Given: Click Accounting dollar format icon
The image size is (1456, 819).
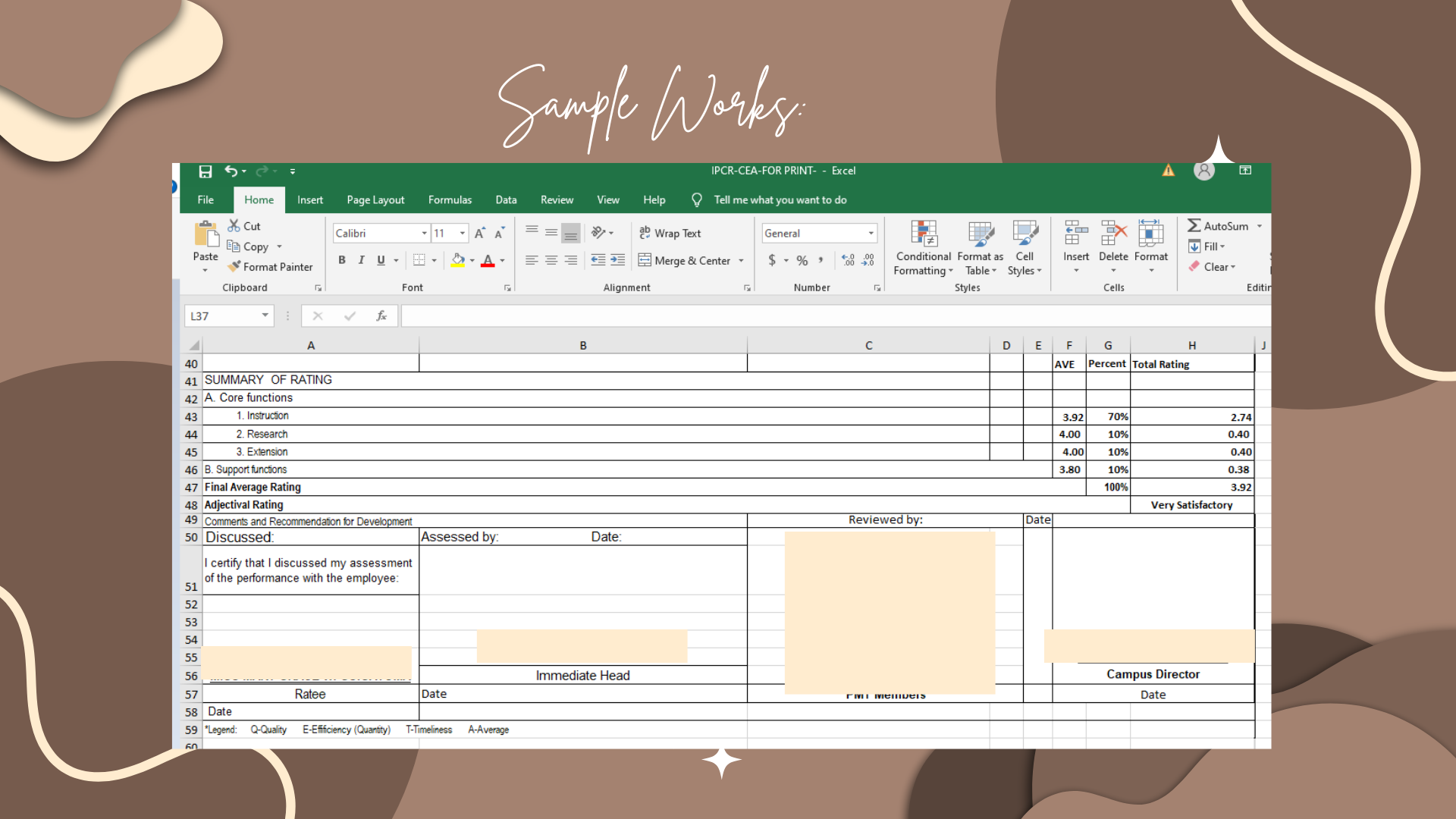Looking at the screenshot, I should pos(772,260).
